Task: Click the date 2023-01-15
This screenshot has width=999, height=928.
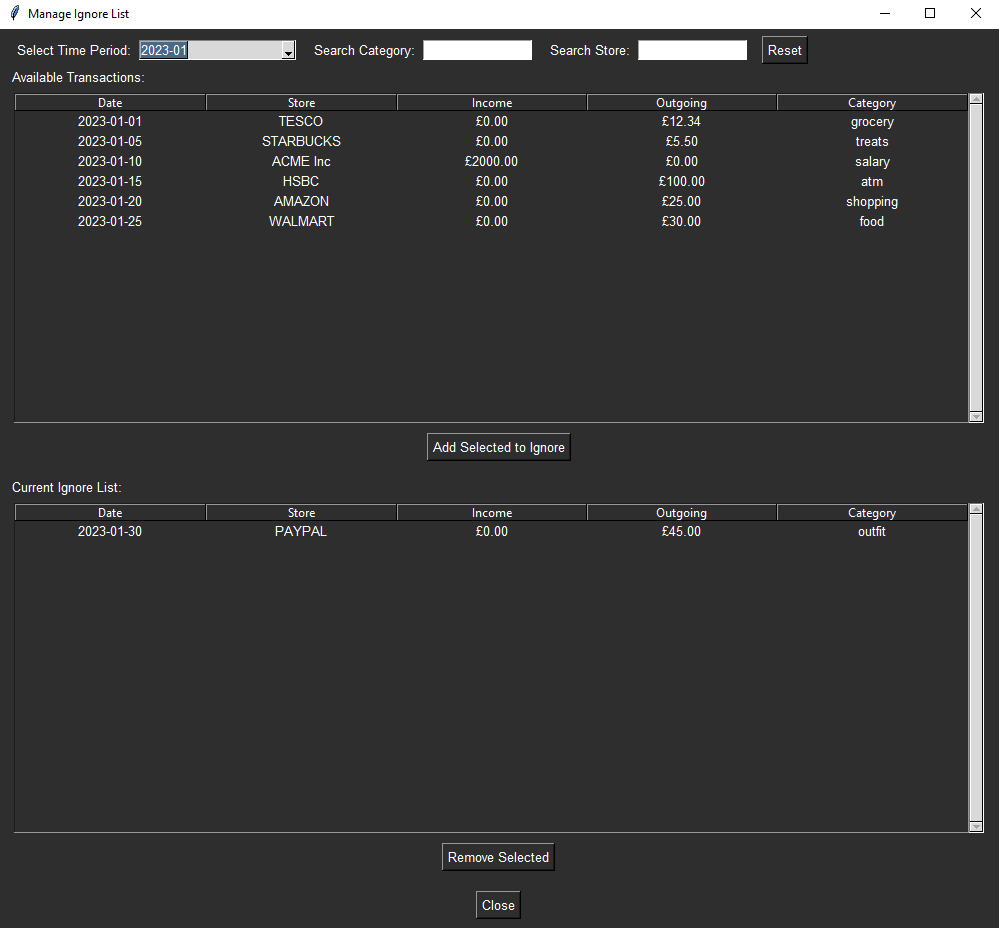Action: (110, 182)
